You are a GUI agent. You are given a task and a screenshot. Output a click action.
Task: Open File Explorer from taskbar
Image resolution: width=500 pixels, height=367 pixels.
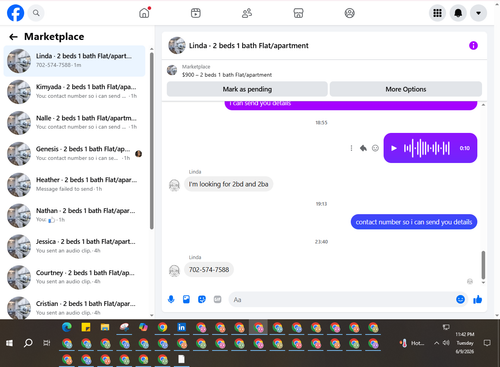(x=105, y=327)
